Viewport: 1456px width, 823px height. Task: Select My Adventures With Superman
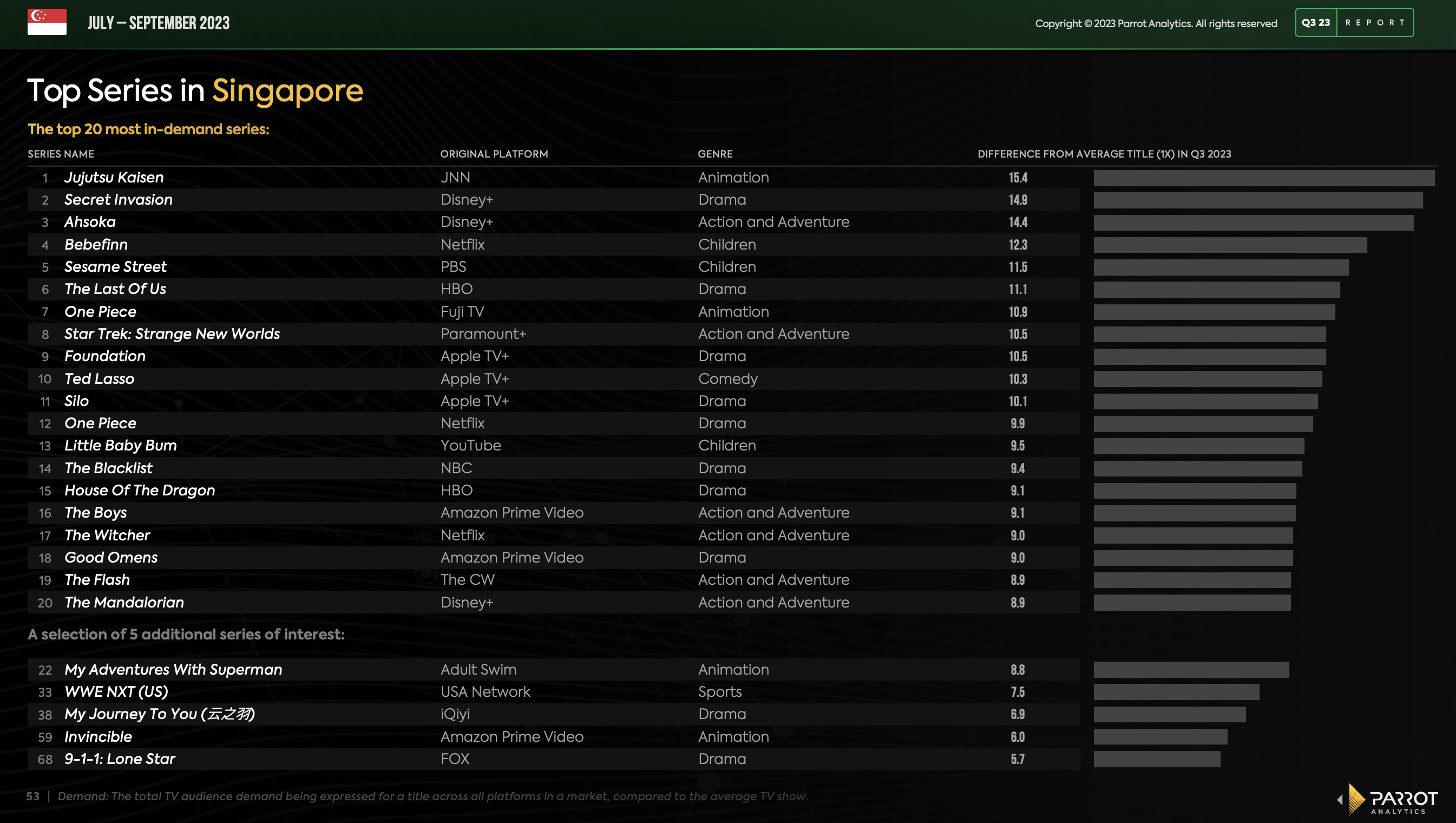pyautogui.click(x=173, y=669)
